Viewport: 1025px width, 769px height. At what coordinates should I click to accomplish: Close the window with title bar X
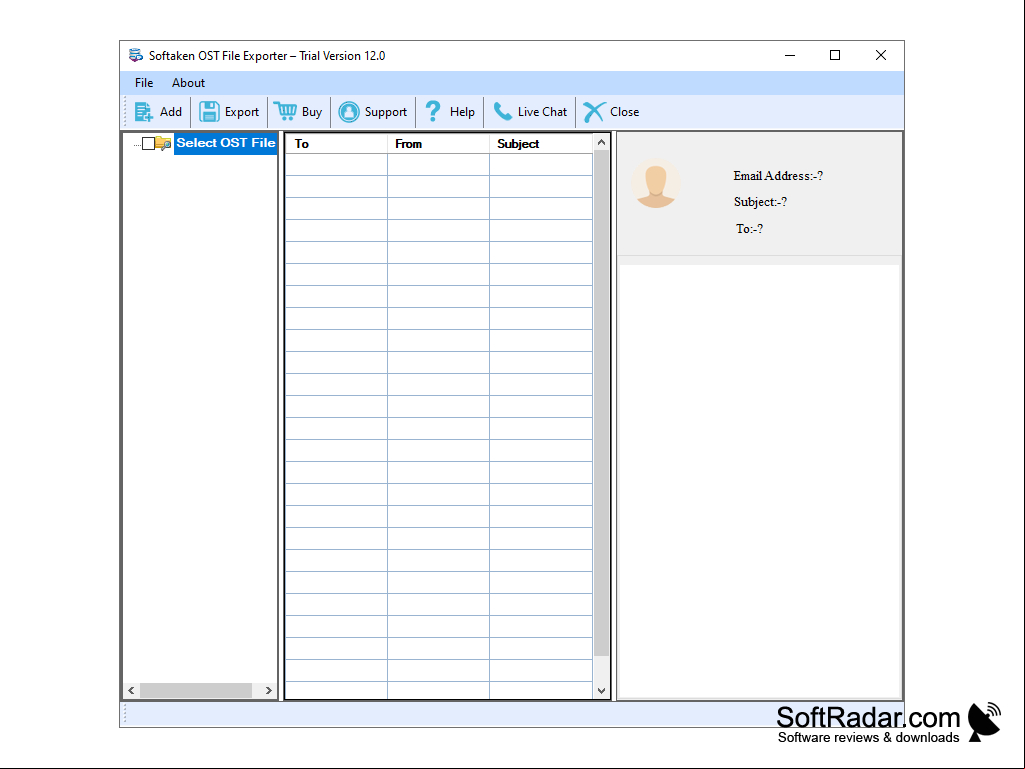(881, 56)
